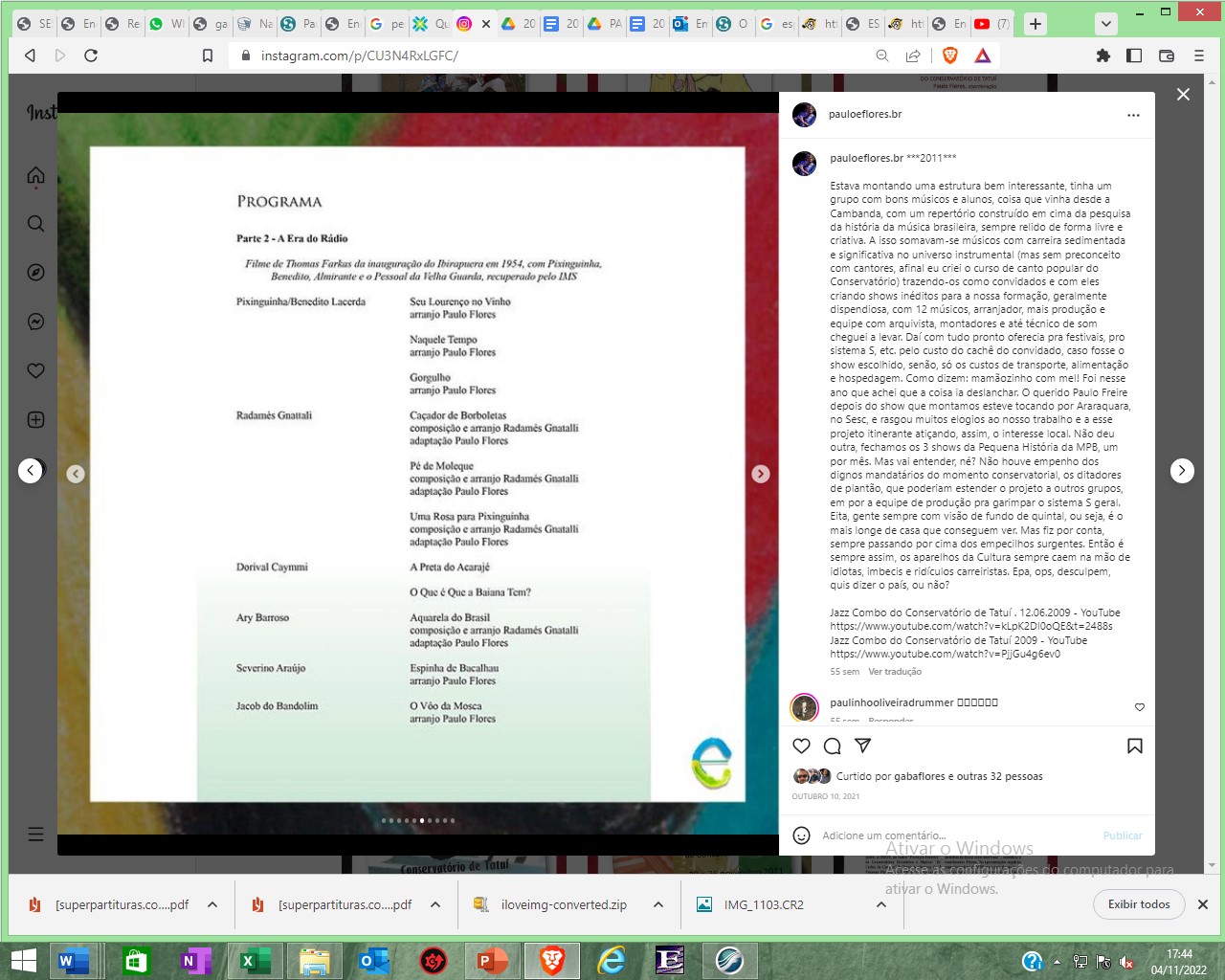This screenshot has height=980, width=1225.
Task: Save post with bookmark icon
Action: (1134, 746)
